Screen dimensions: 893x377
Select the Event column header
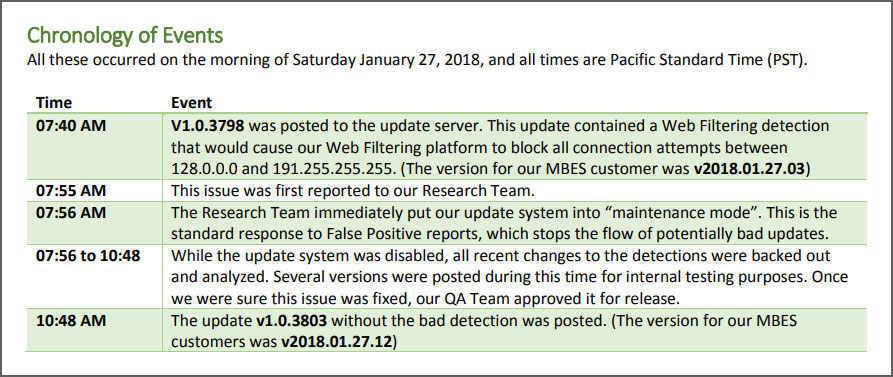tap(191, 103)
